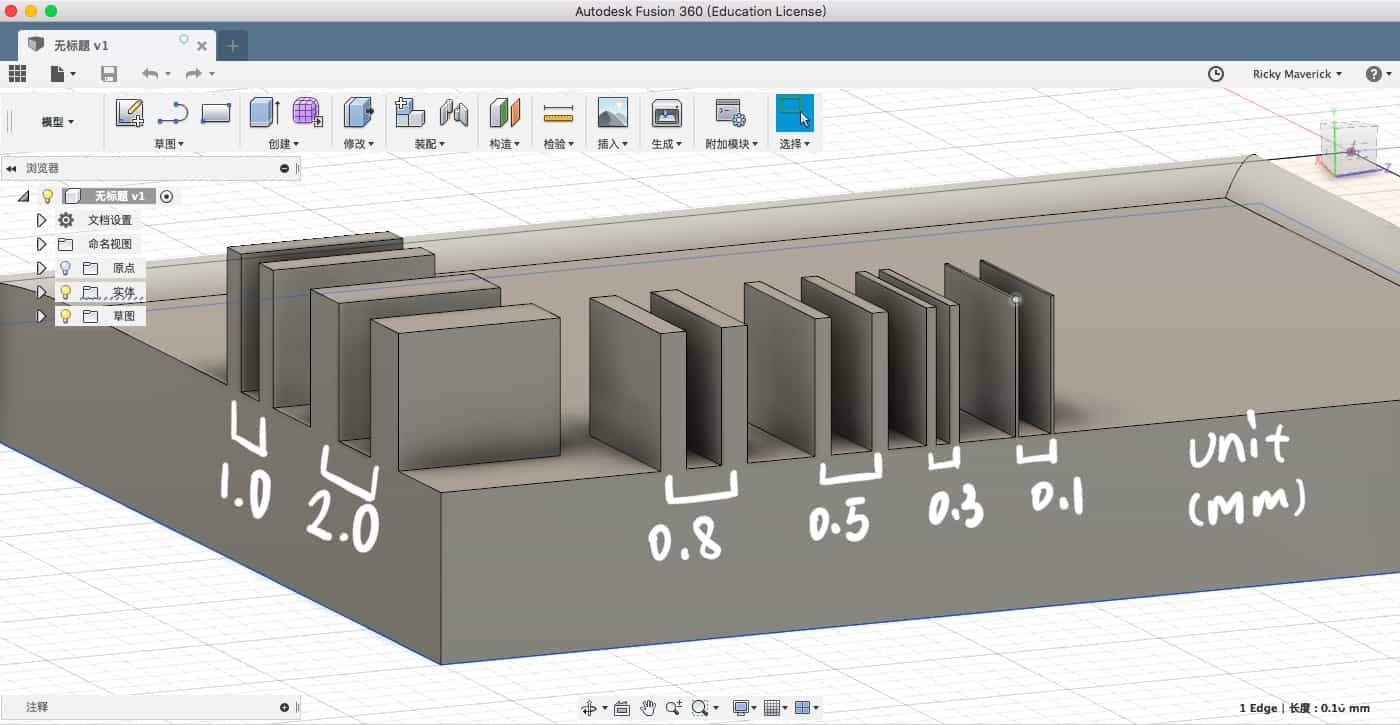The height and width of the screenshot is (725, 1400).
Task: Start the Create Sketch tool
Action: tap(130, 113)
